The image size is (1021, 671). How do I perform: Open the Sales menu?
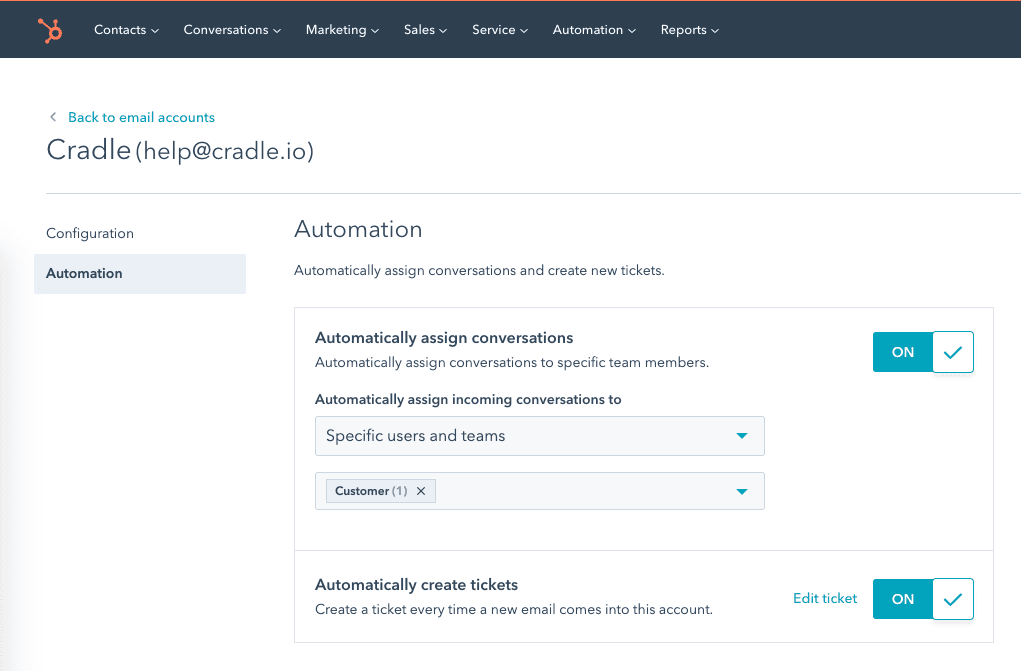pos(425,30)
